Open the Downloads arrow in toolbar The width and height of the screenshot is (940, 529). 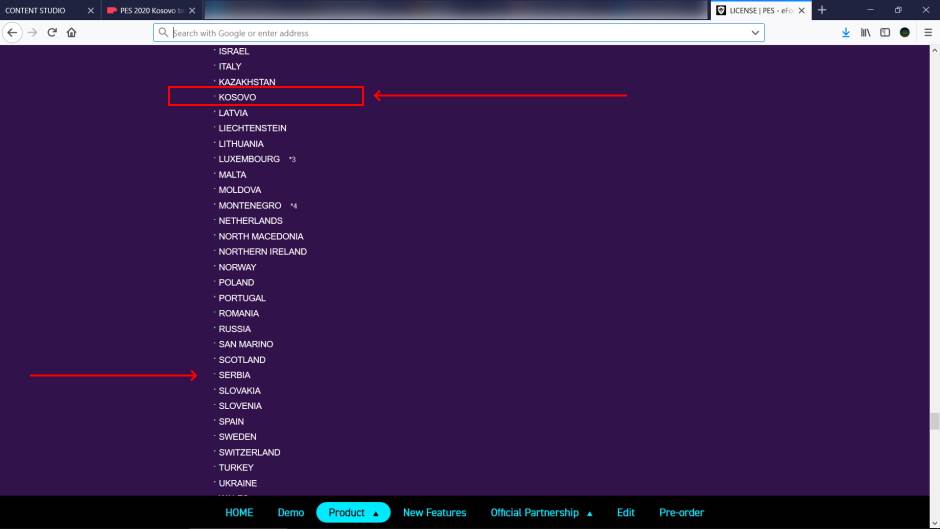pyautogui.click(x=846, y=32)
